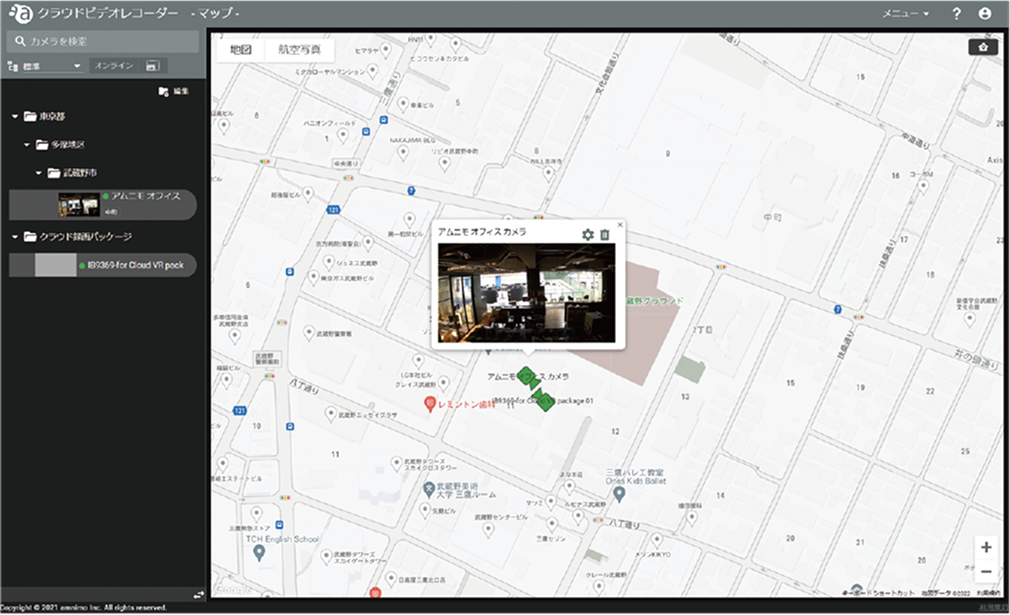1010x615 pixels.
Task: Open Google logo link on map
Action: click(x=233, y=589)
